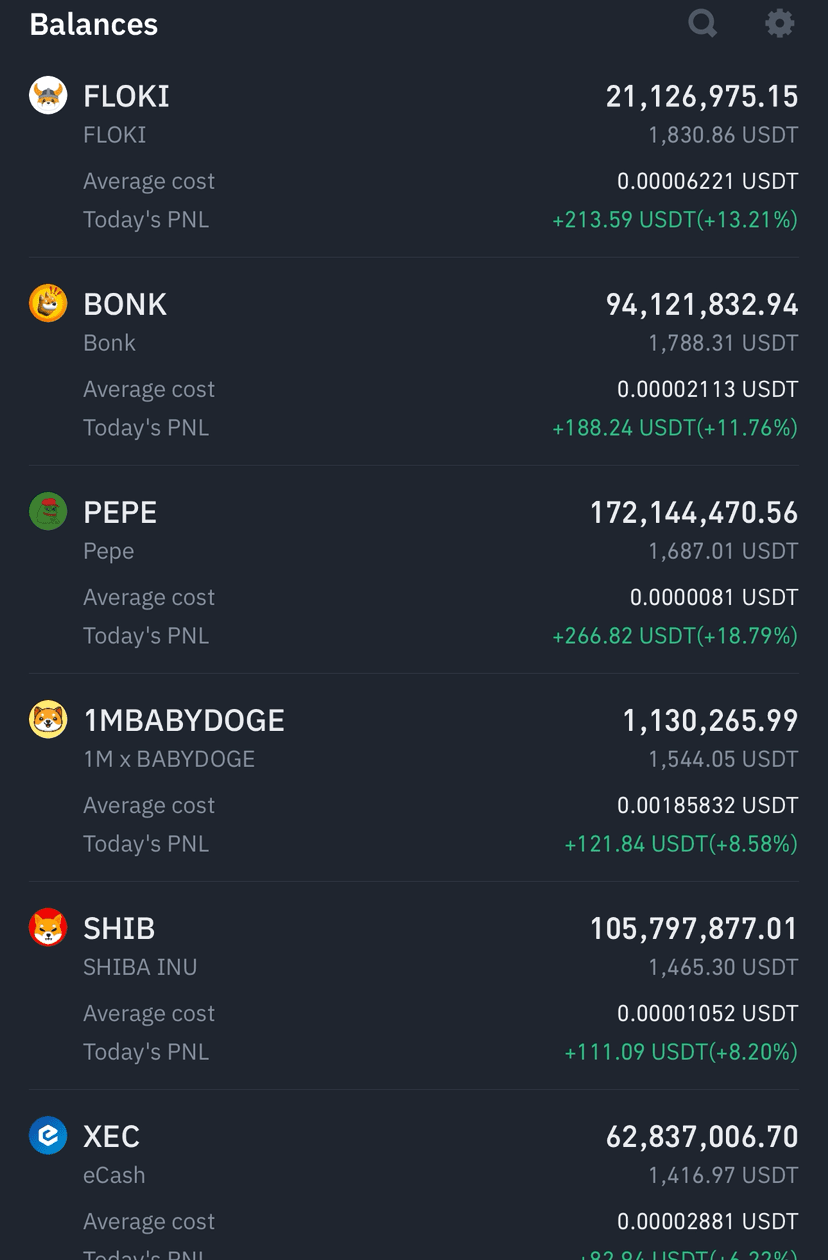Tap BONK average cost 0.00002113 USDT
Image resolution: width=828 pixels, height=1260 pixels.
708,389
